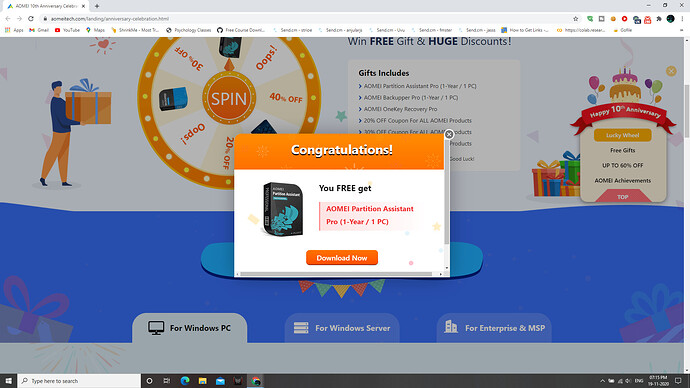Click the Windows taskbar search box
The image size is (690, 388).
pos(79,381)
